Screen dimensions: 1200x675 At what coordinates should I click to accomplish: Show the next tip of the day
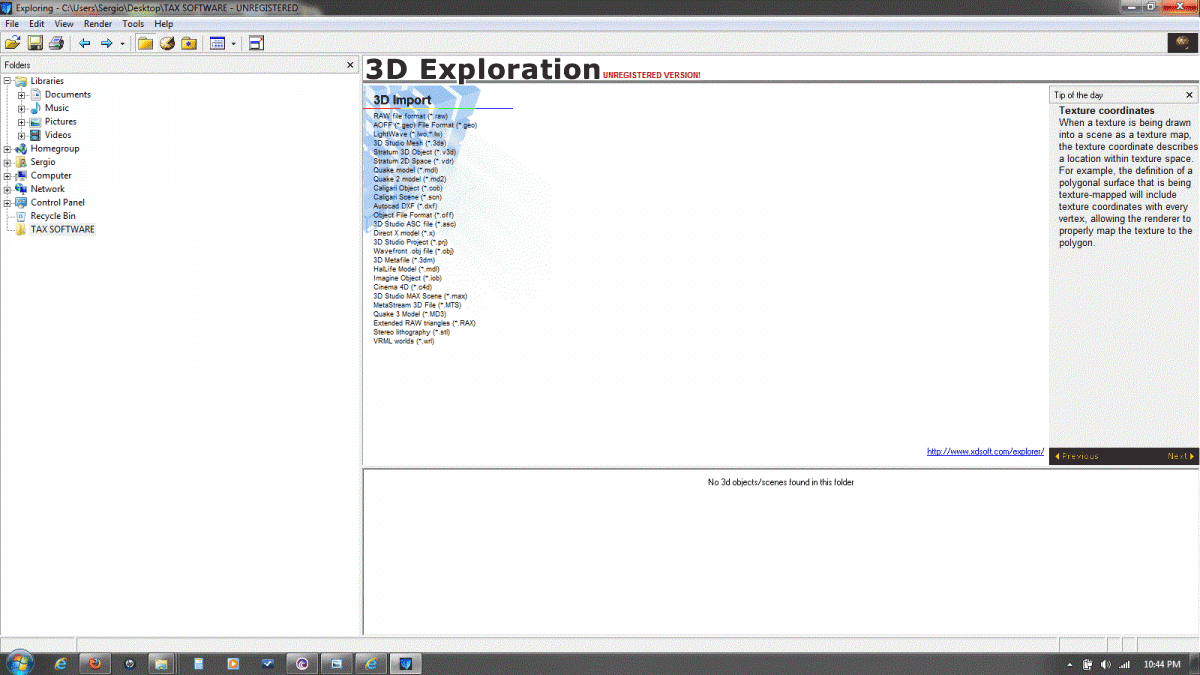coord(1181,457)
